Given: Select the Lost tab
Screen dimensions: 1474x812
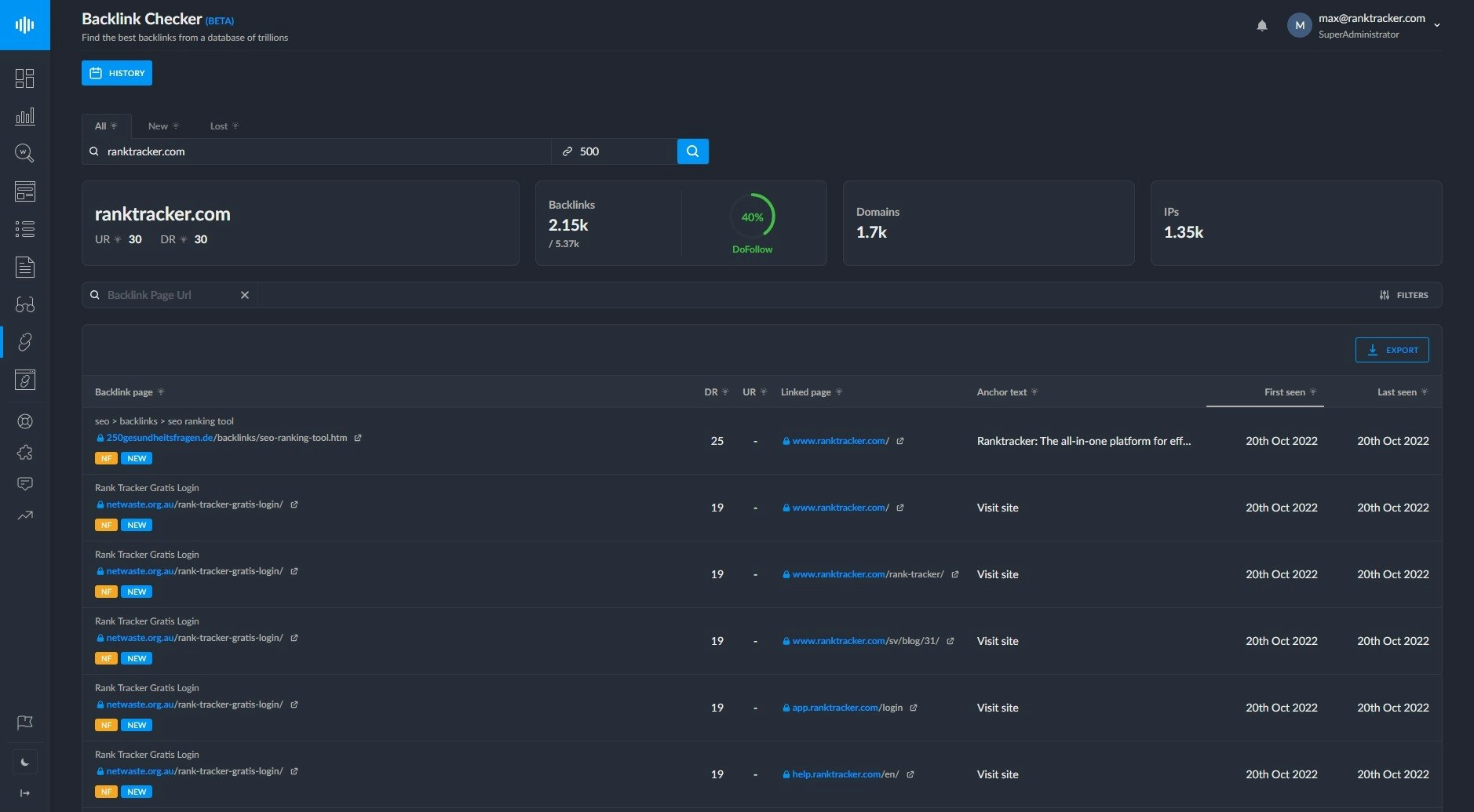Looking at the screenshot, I should 224,126.
